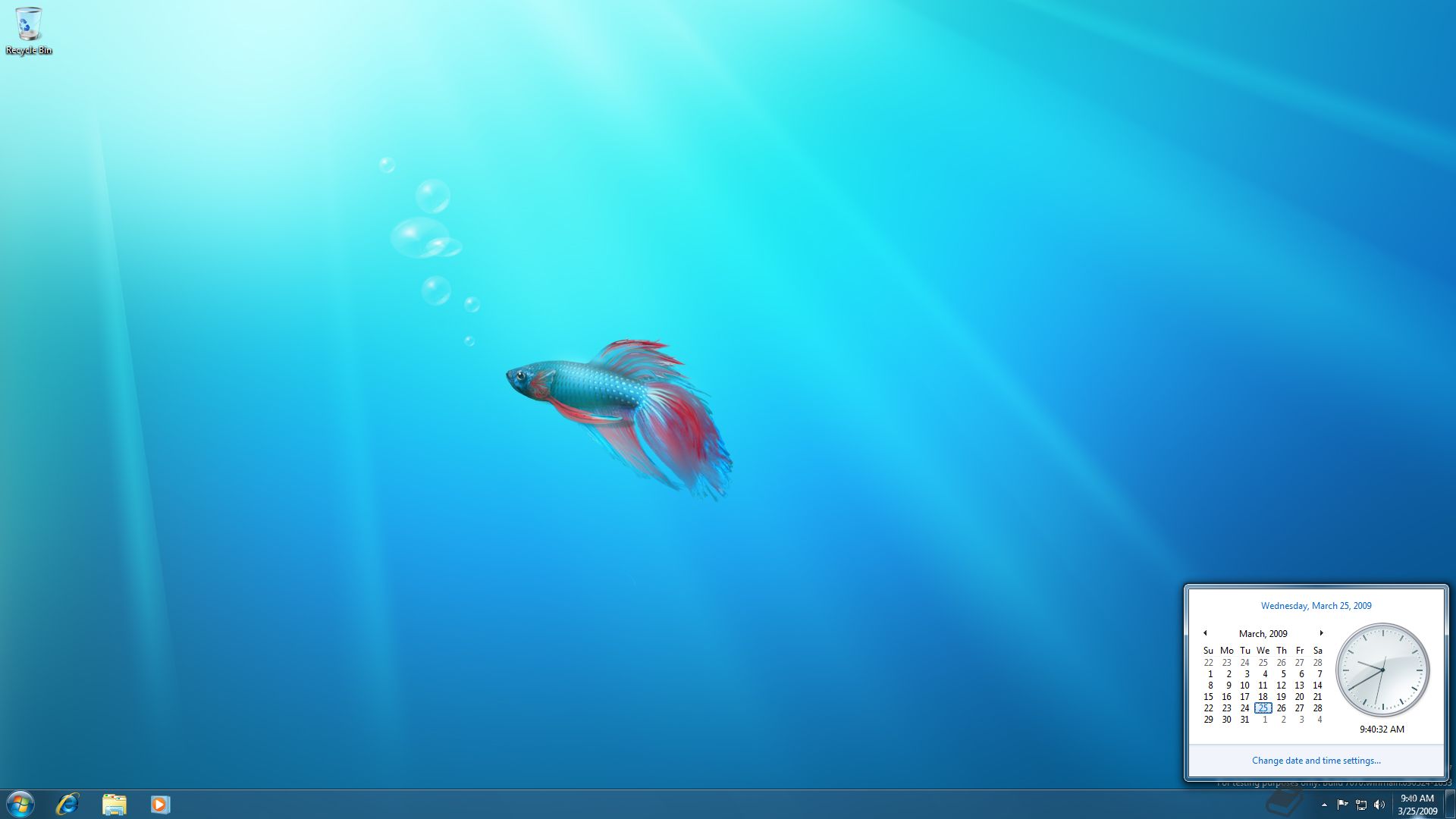Open Action Center flag icon in tray

pyautogui.click(x=1342, y=805)
